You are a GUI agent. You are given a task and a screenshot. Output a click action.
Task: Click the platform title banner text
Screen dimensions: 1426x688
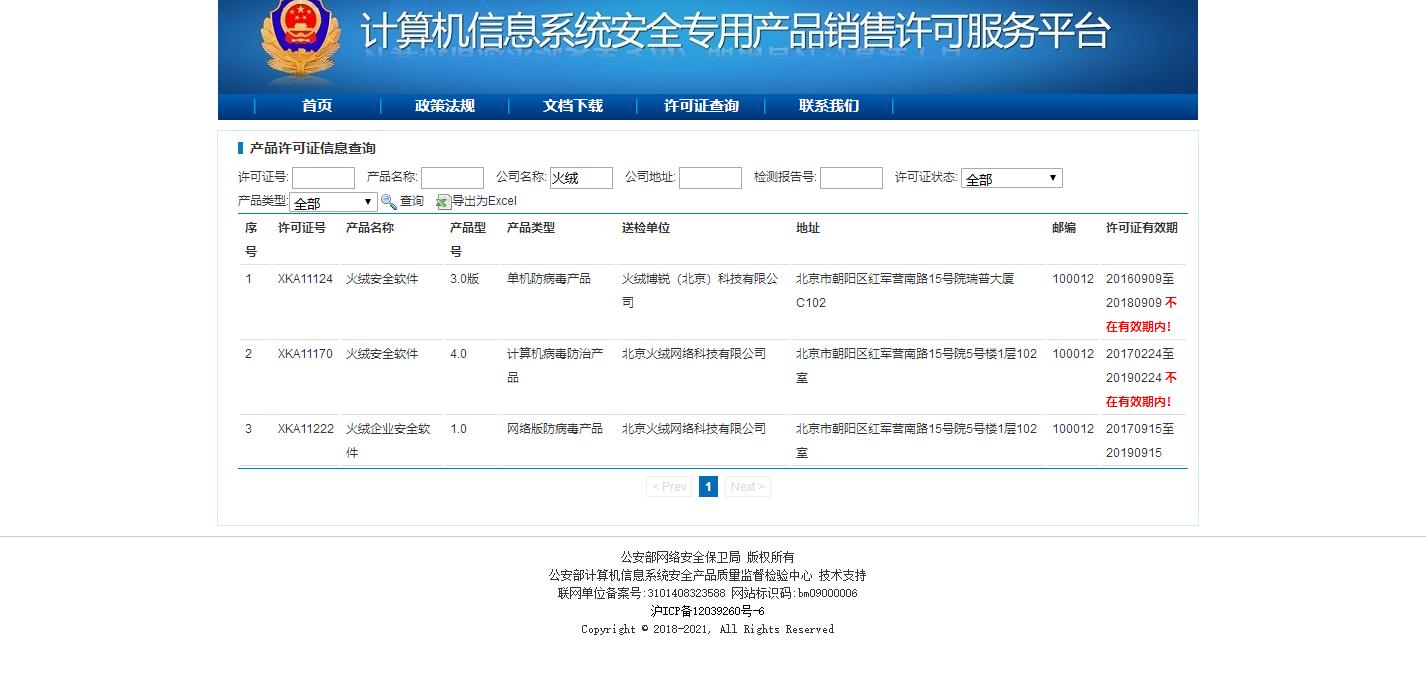coord(735,32)
